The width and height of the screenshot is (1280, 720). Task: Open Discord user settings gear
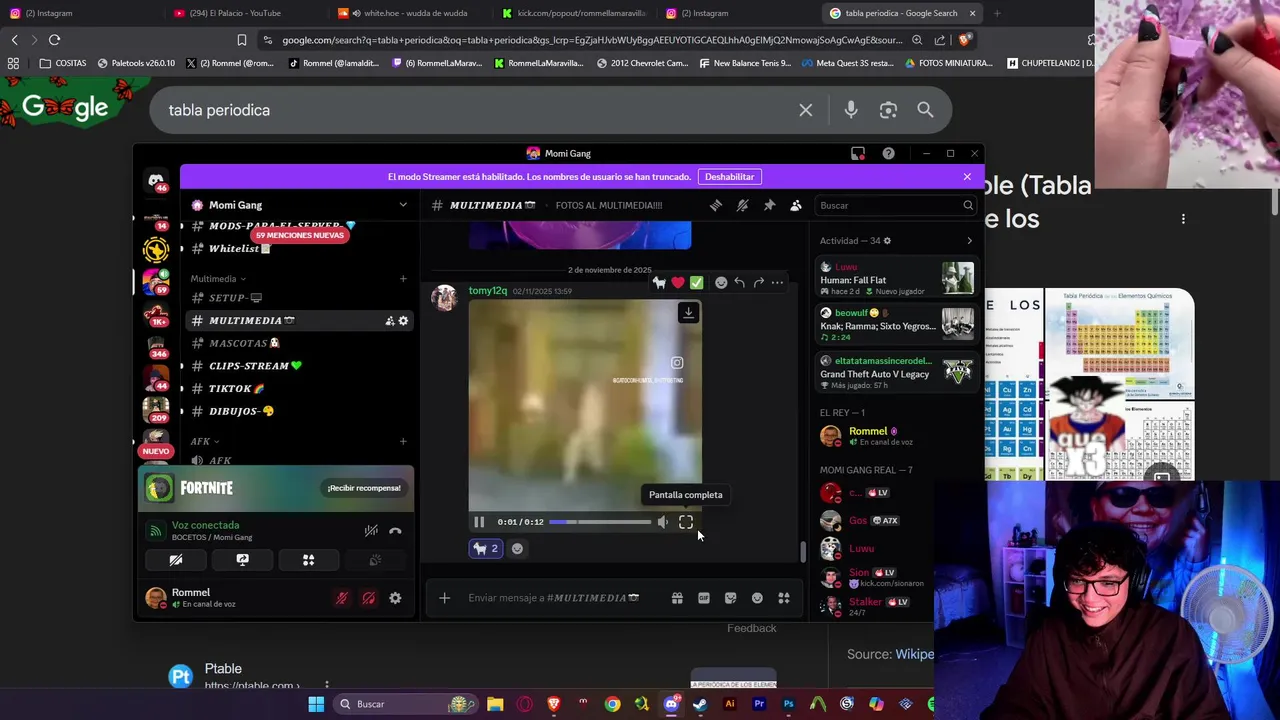[x=395, y=598]
